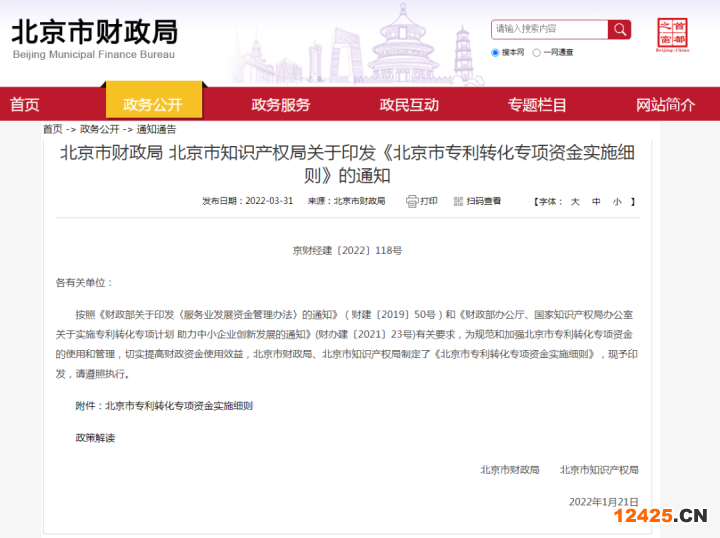
Task: Expand the 专题栏目 navigation menu
Action: pyautogui.click(x=537, y=105)
